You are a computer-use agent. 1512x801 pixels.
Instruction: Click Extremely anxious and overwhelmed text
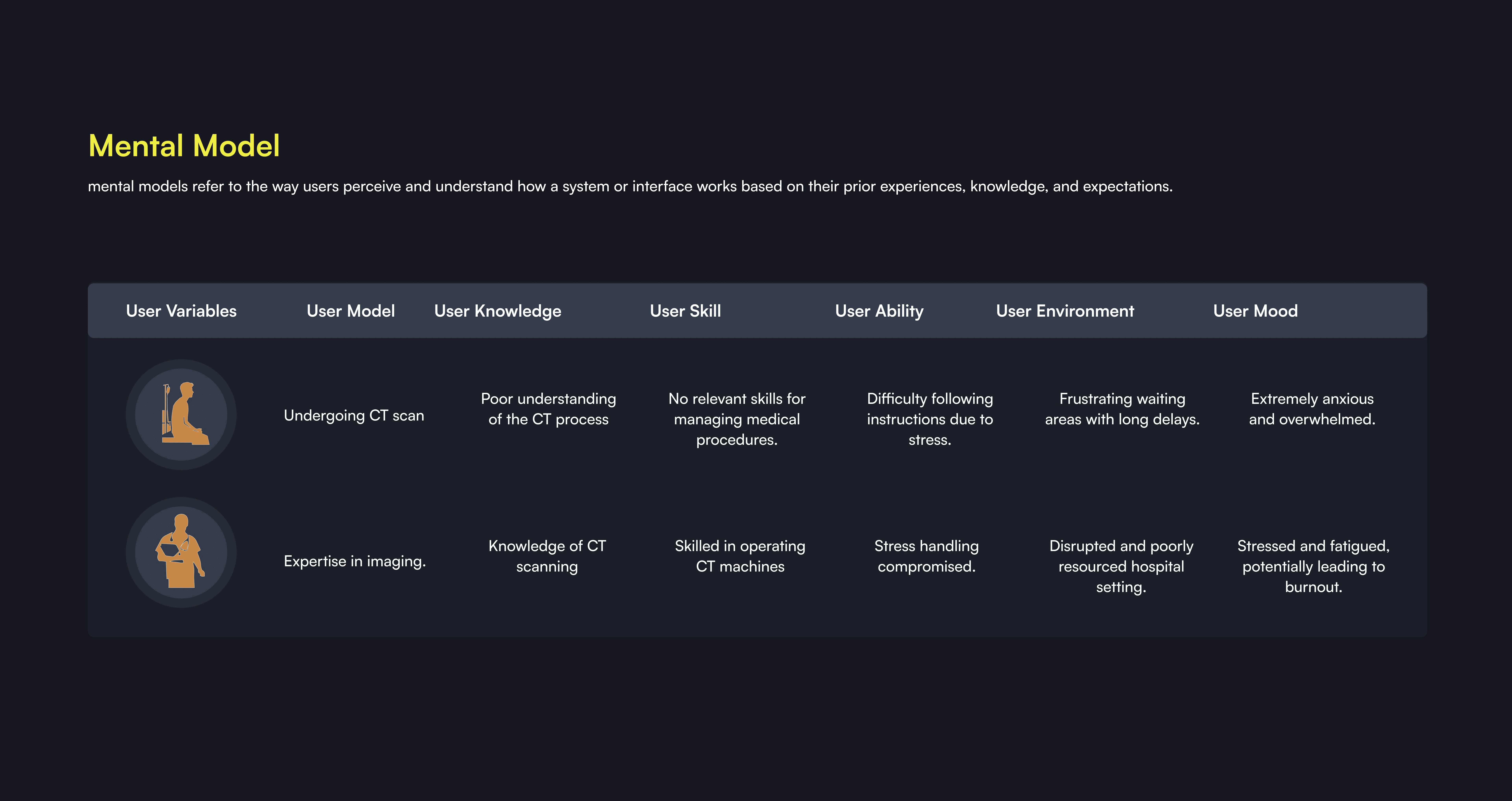coord(1312,409)
